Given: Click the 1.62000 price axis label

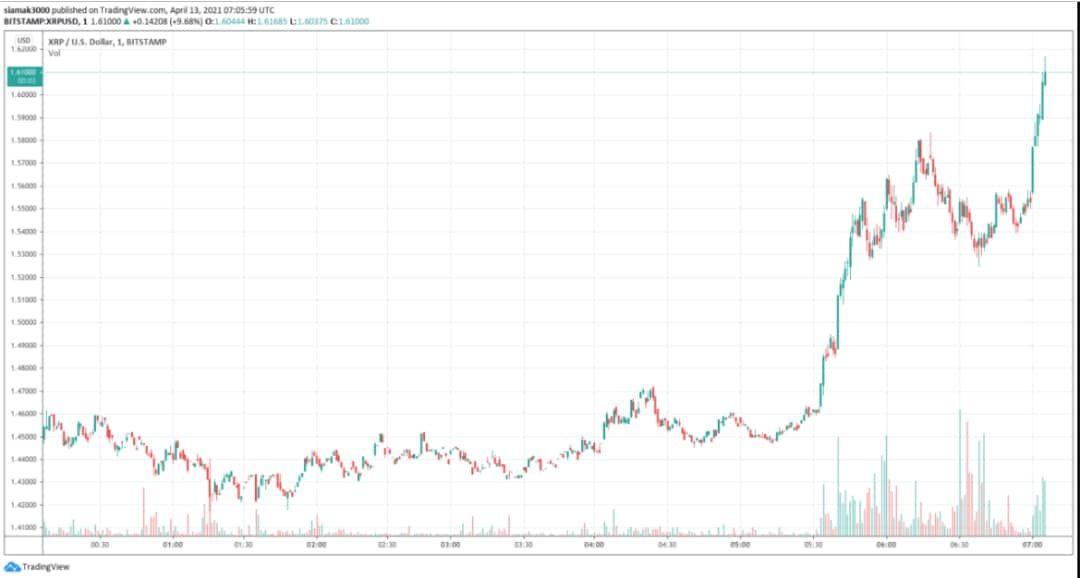Looking at the screenshot, I should pyautogui.click(x=23, y=48).
